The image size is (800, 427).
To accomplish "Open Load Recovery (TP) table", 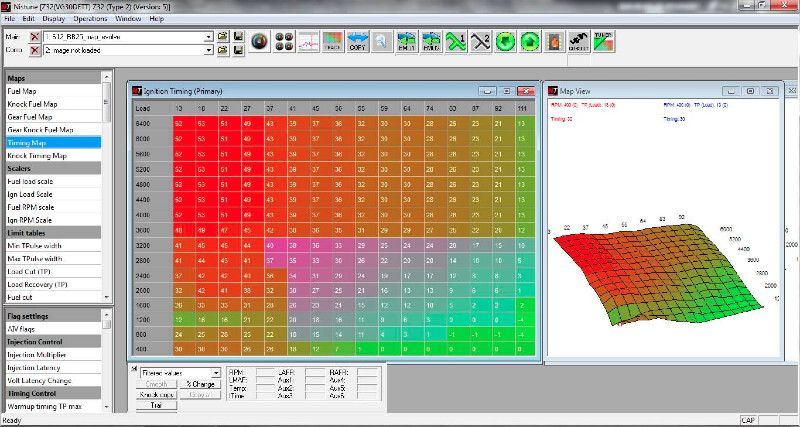I will click(53, 284).
